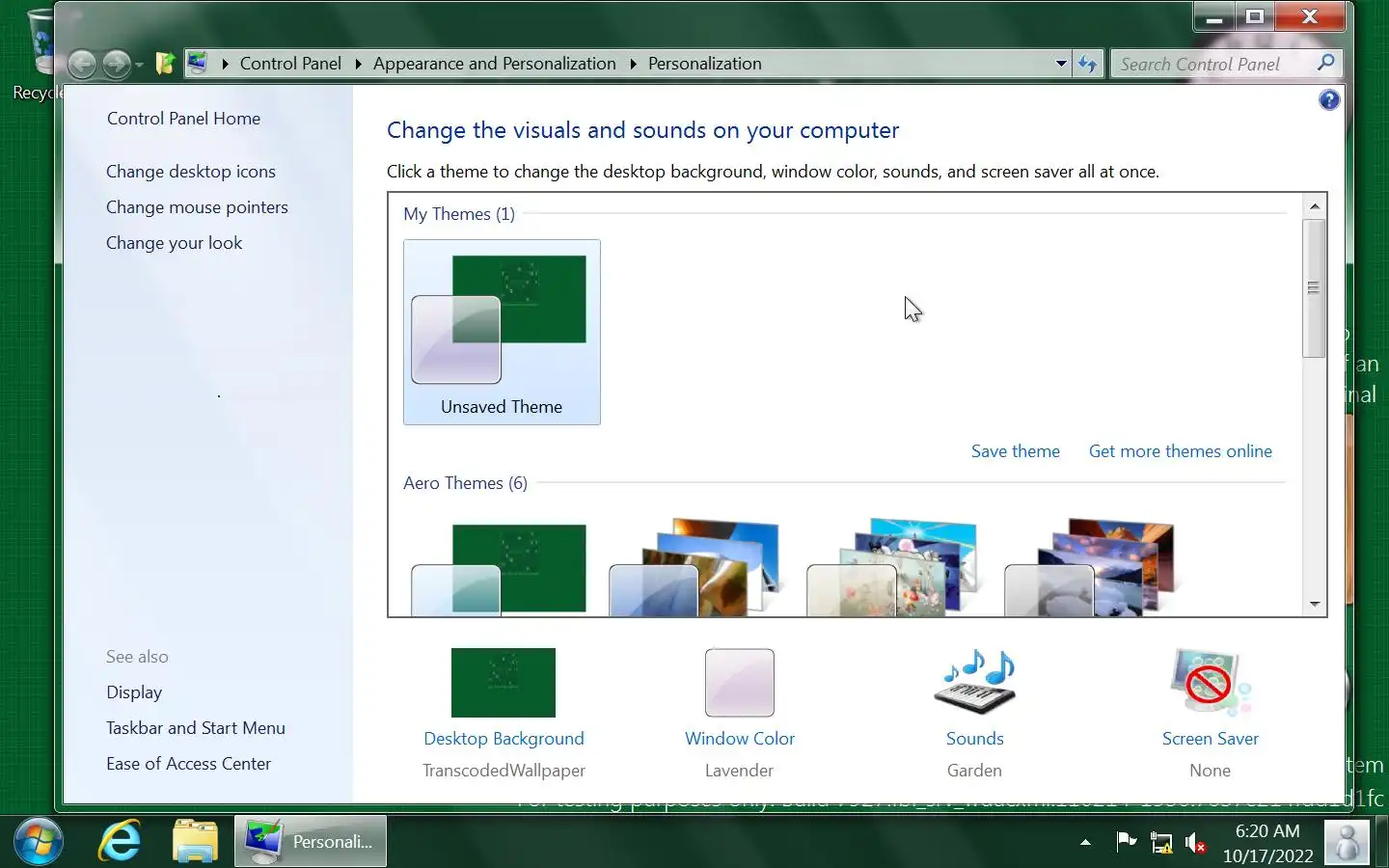Expand arrow before Control Panel breadcrumb

tap(225, 64)
